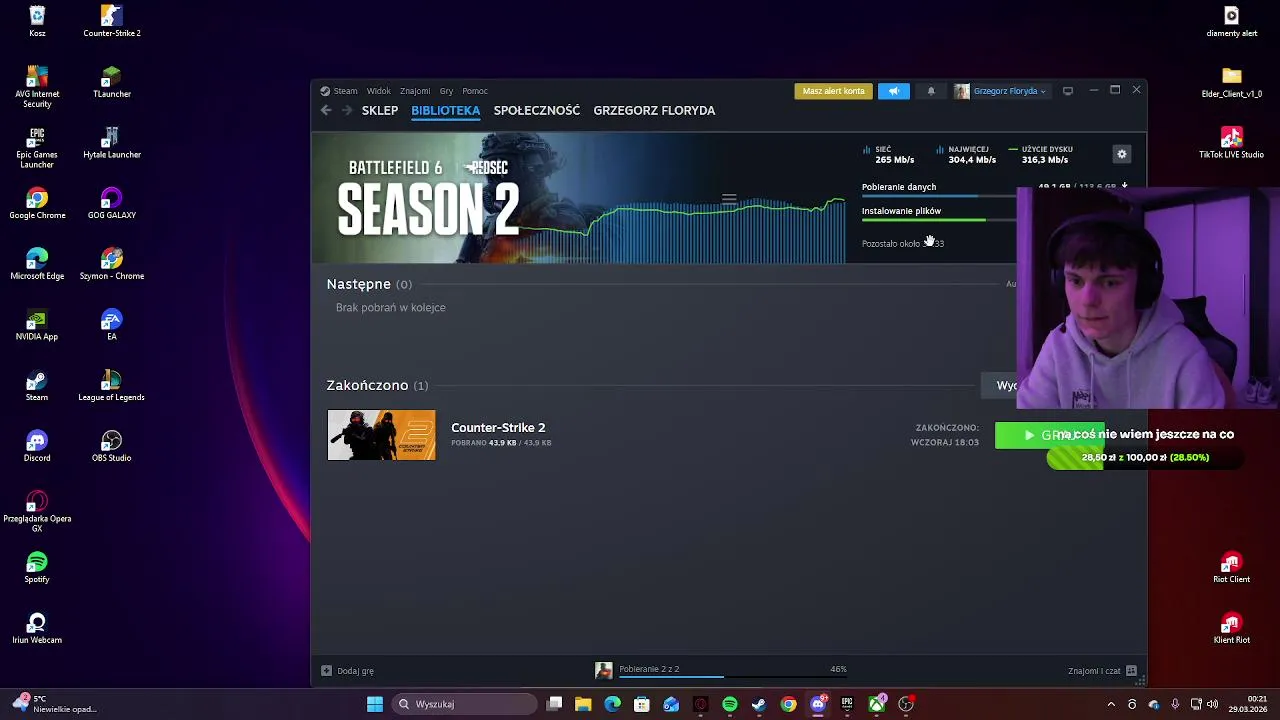Open download settings gear icon

pos(1121,154)
